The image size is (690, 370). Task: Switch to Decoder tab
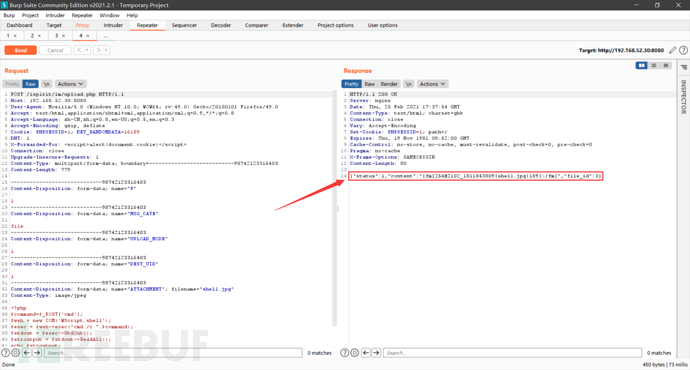pyautogui.click(x=221, y=26)
